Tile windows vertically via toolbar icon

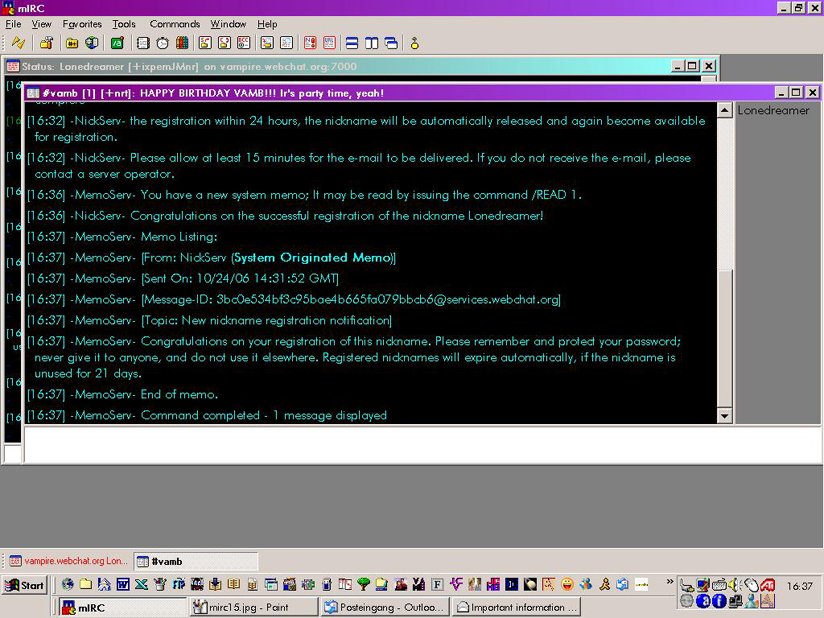coord(372,43)
